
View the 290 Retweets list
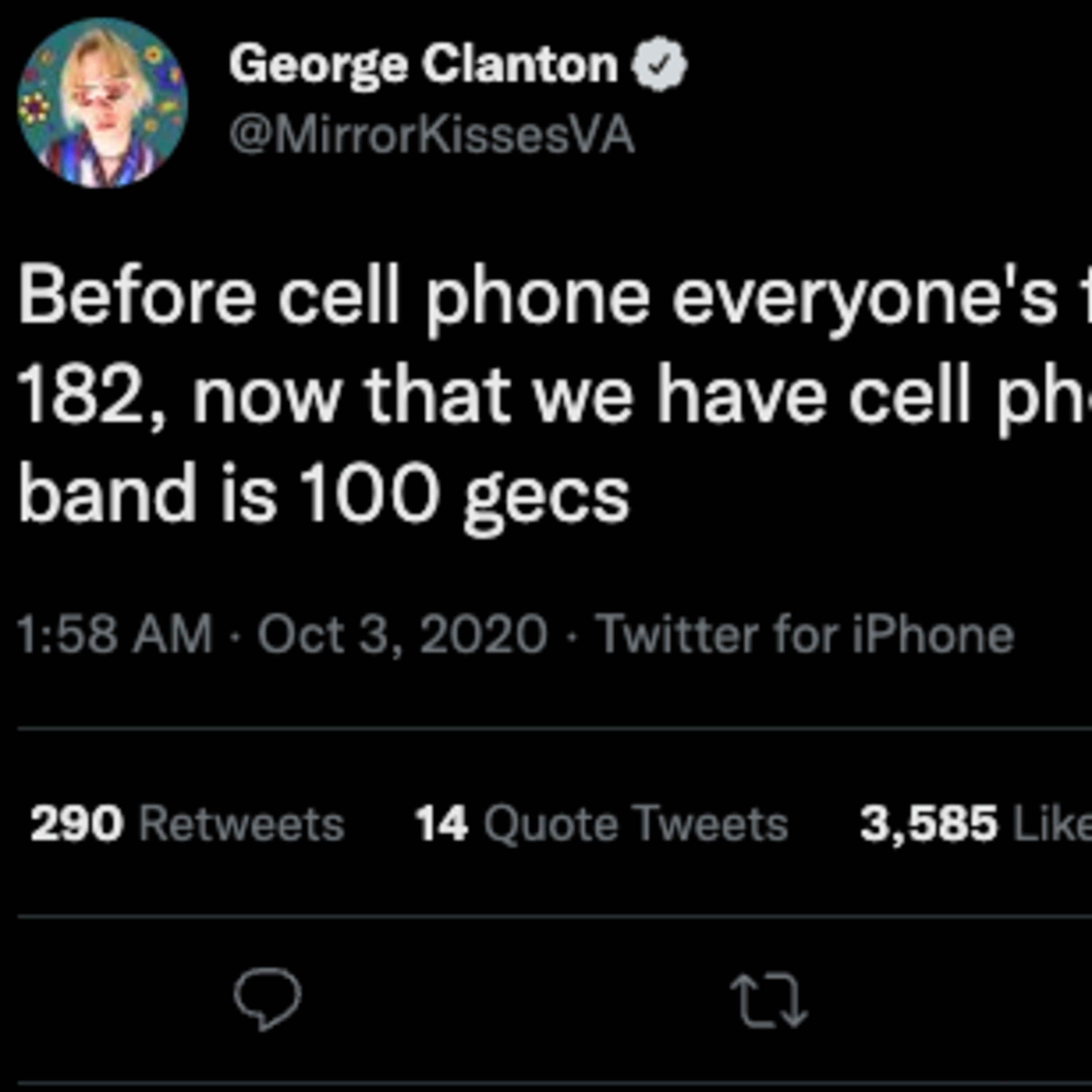(187, 823)
